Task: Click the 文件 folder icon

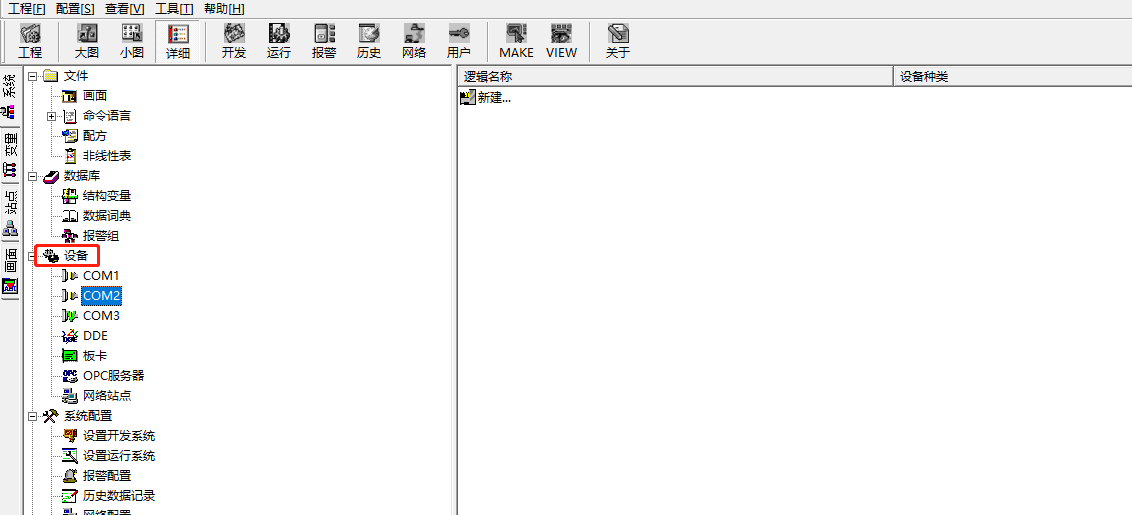Action: tap(50, 76)
